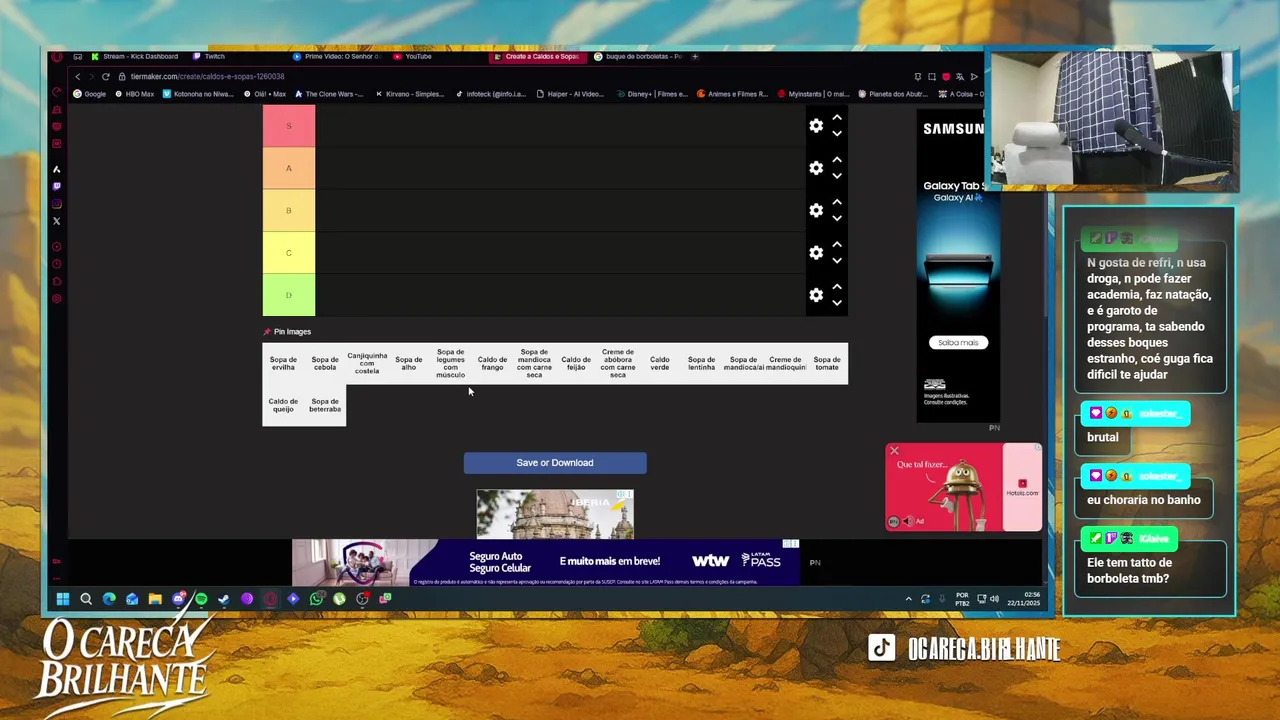The image size is (1280, 720).
Task: Go back in browser history
Action: click(x=77, y=76)
